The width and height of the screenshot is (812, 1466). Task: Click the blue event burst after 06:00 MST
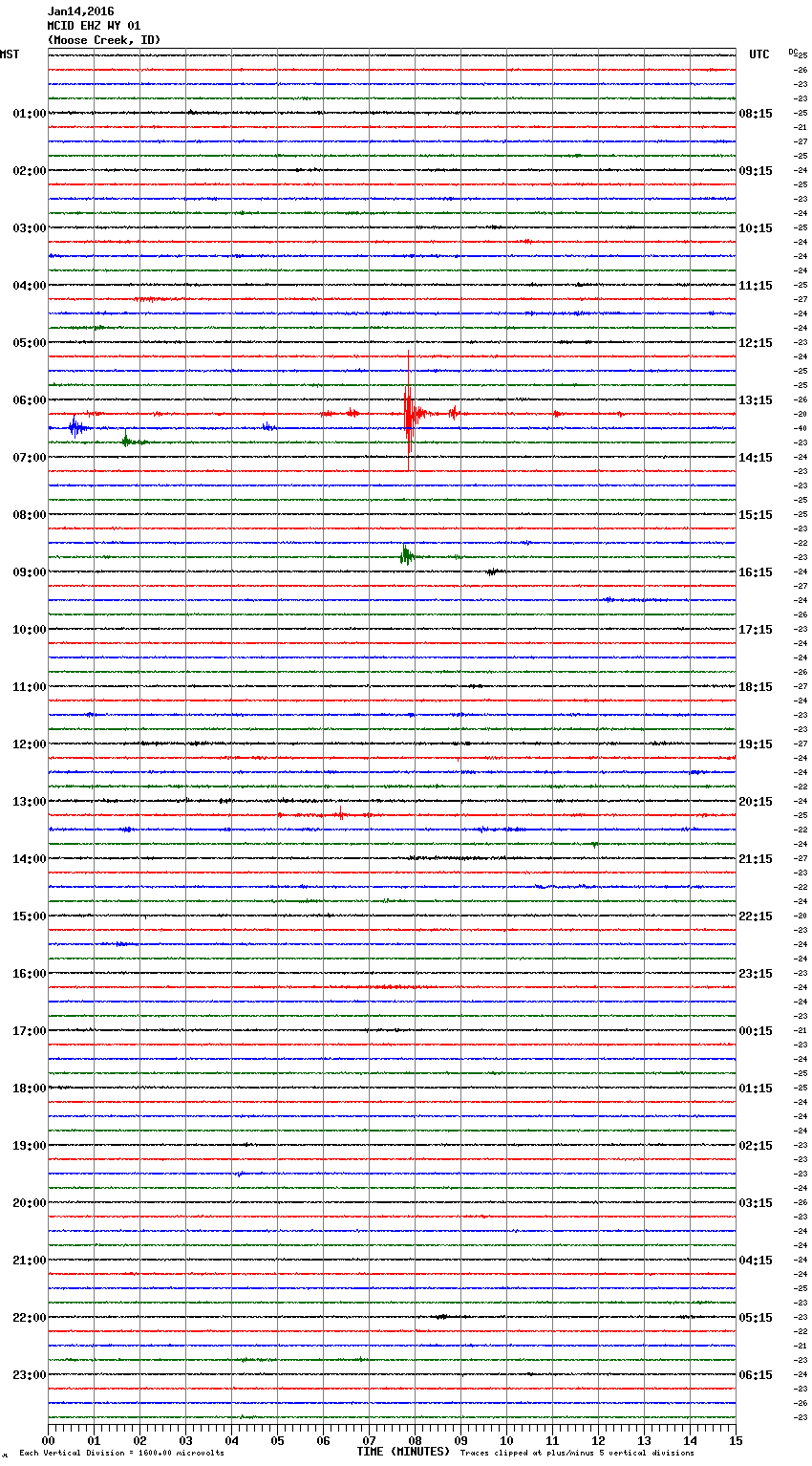[x=77, y=427]
